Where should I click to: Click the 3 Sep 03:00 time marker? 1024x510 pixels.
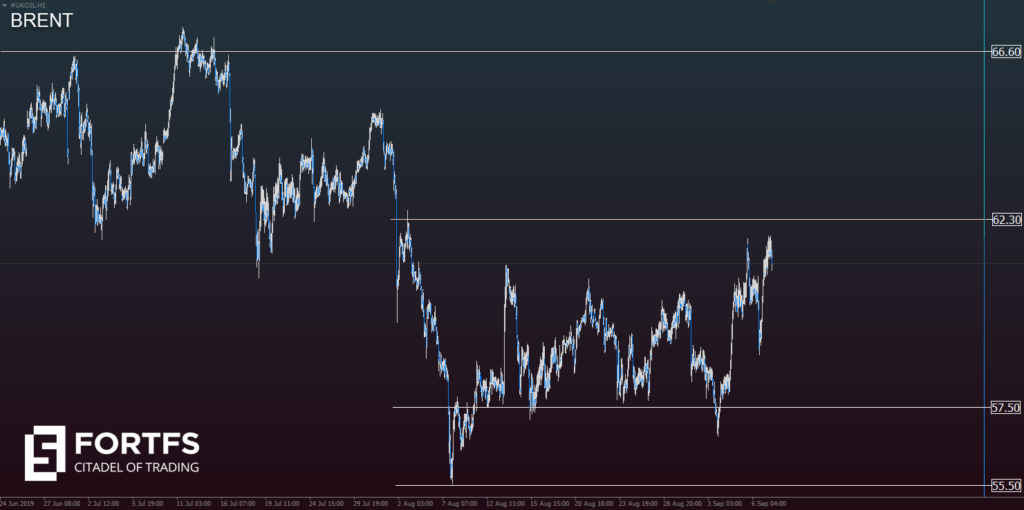(x=725, y=504)
